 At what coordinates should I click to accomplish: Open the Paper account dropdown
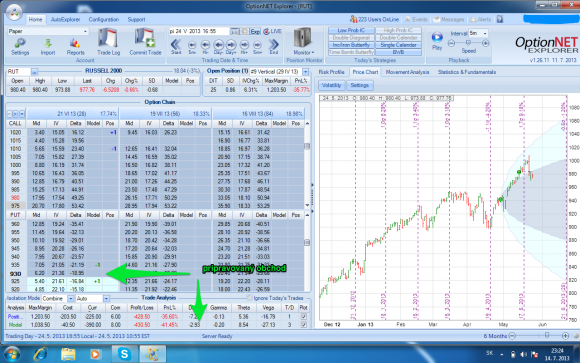(x=85, y=31)
